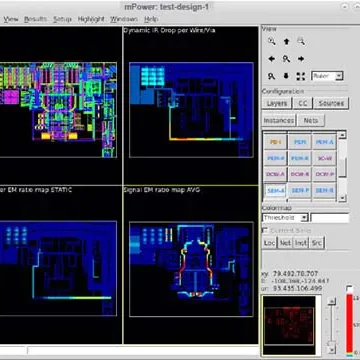Click the vertical zoom slider handle
The image size is (360, 360).
click(331, 343)
